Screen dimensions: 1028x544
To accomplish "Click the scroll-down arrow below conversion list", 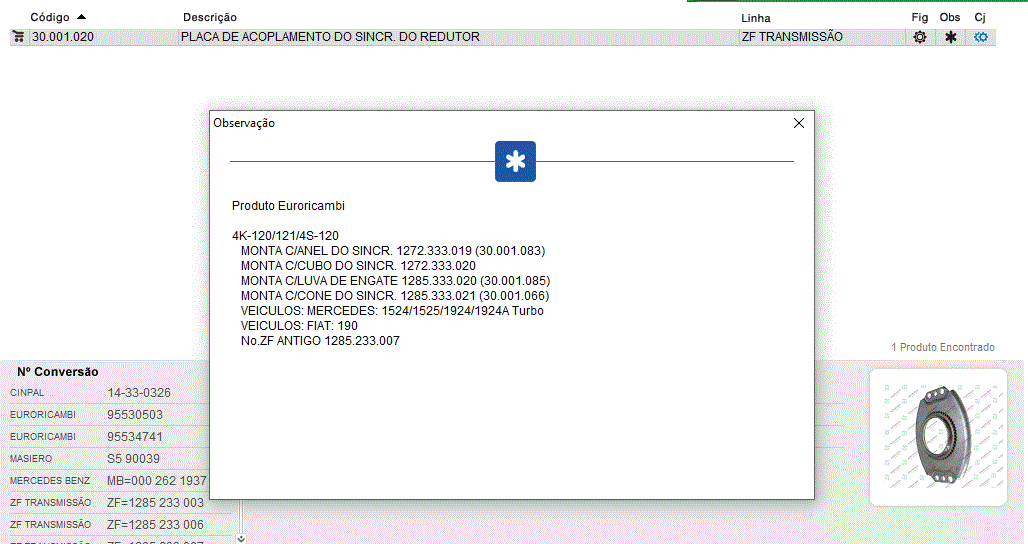I will coord(240,538).
